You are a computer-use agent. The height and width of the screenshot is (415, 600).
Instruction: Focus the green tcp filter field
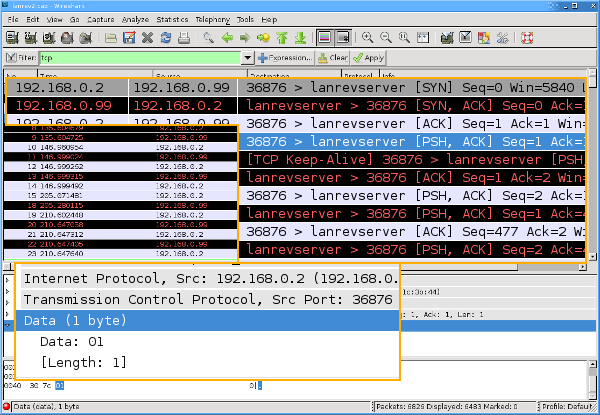140,58
